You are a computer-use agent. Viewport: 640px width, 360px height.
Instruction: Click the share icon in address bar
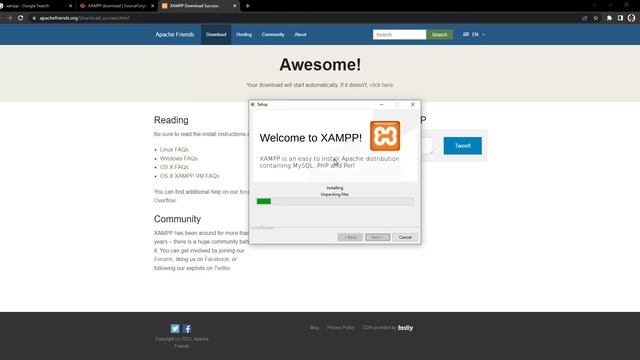click(x=584, y=18)
